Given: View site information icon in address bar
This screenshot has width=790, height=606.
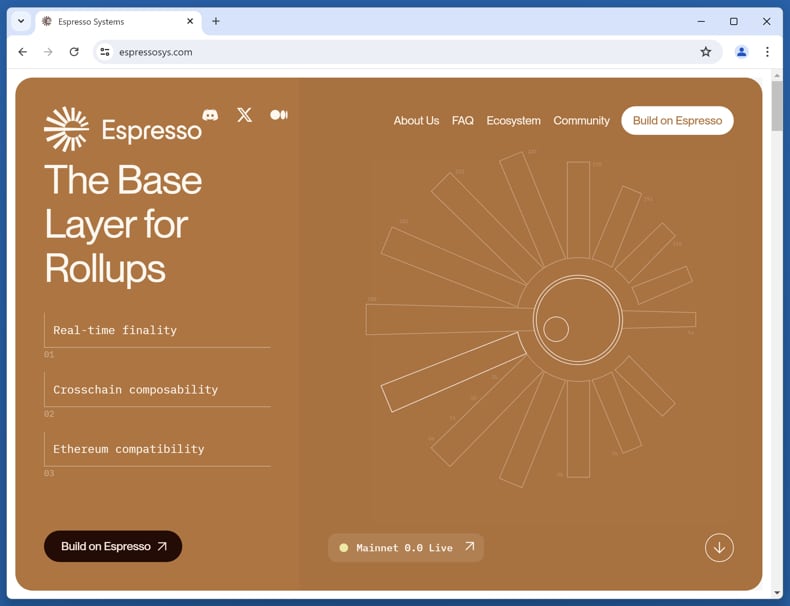Looking at the screenshot, I should 105,52.
